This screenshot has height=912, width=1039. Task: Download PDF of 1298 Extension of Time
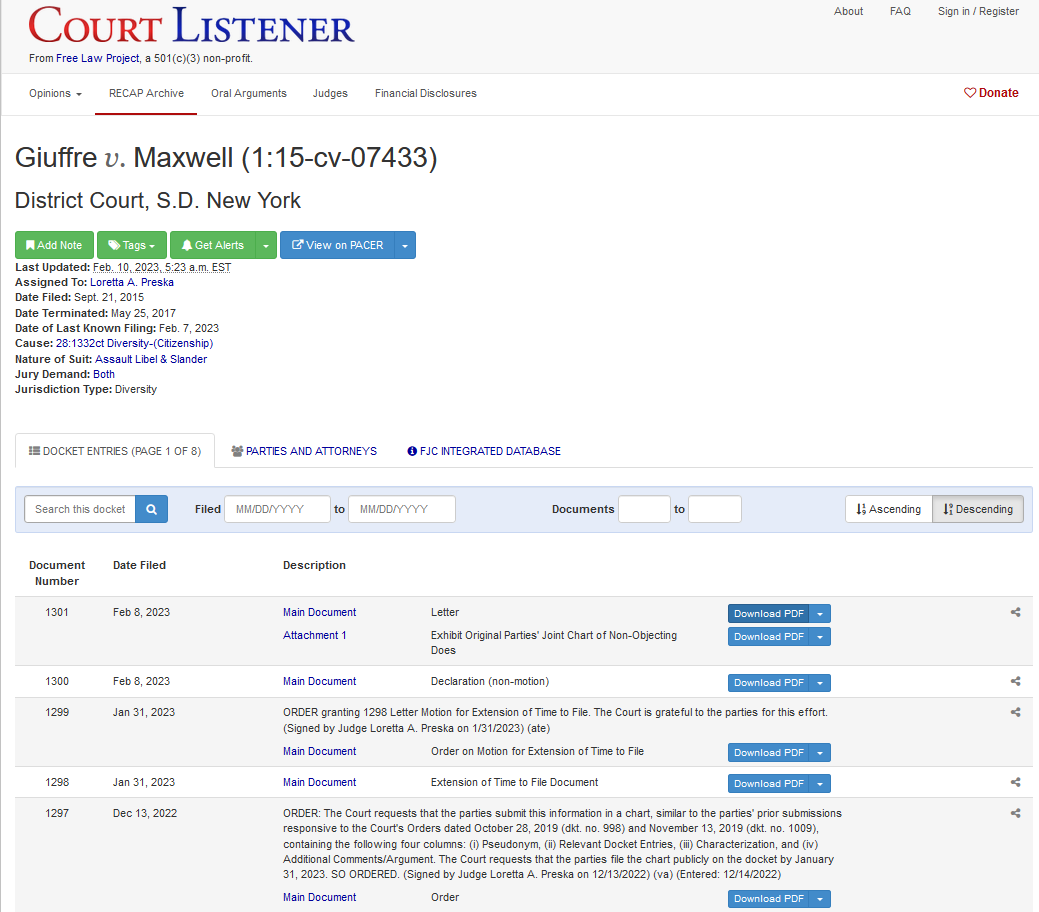point(769,783)
